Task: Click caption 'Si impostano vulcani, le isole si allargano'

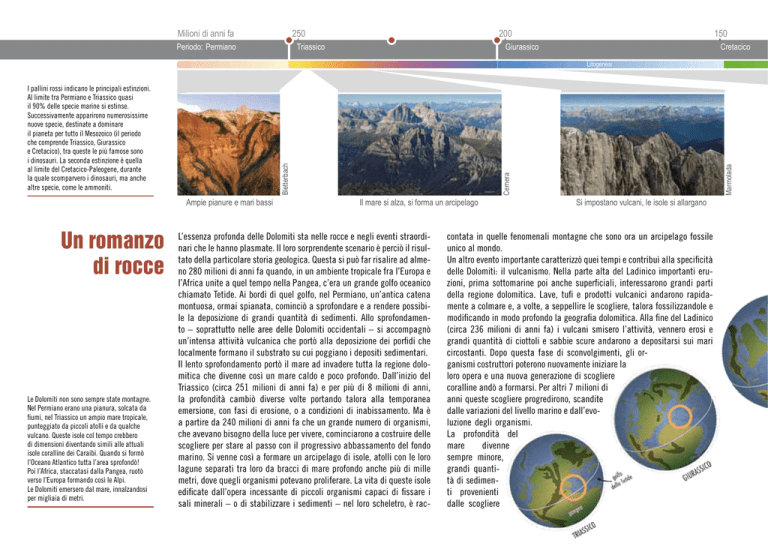Action: point(641,202)
